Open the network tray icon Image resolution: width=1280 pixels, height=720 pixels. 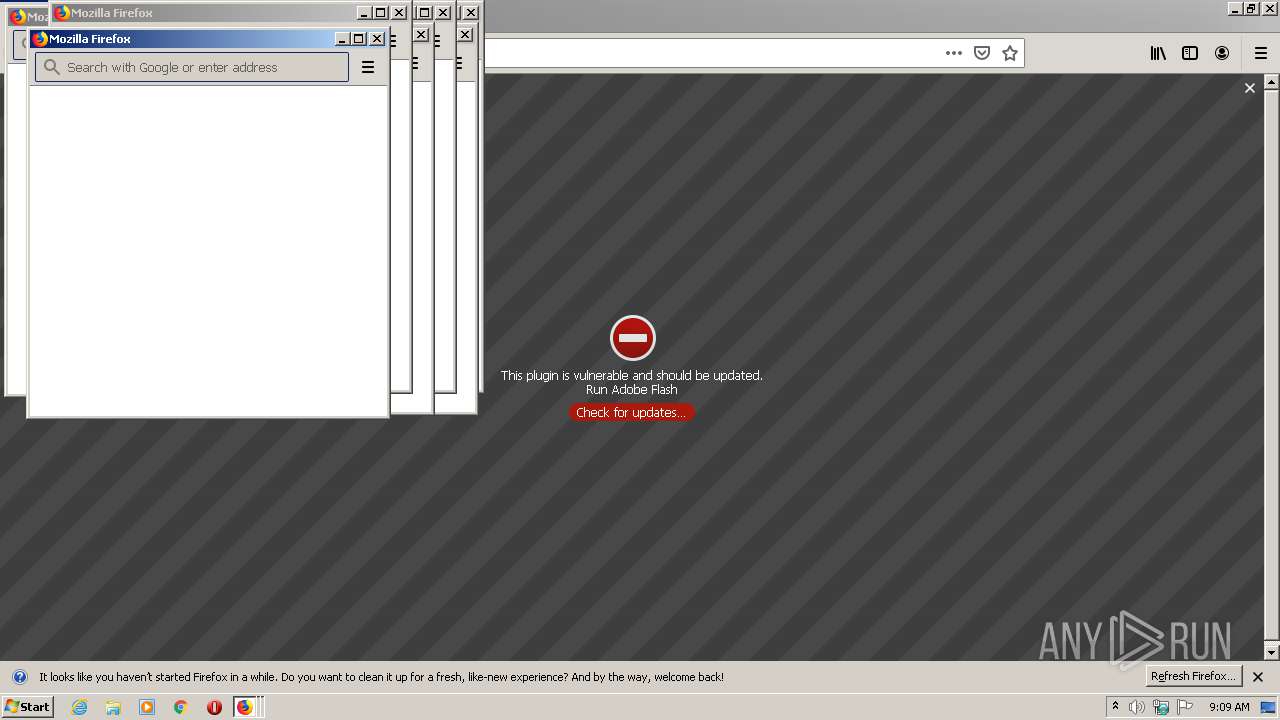(x=1161, y=707)
